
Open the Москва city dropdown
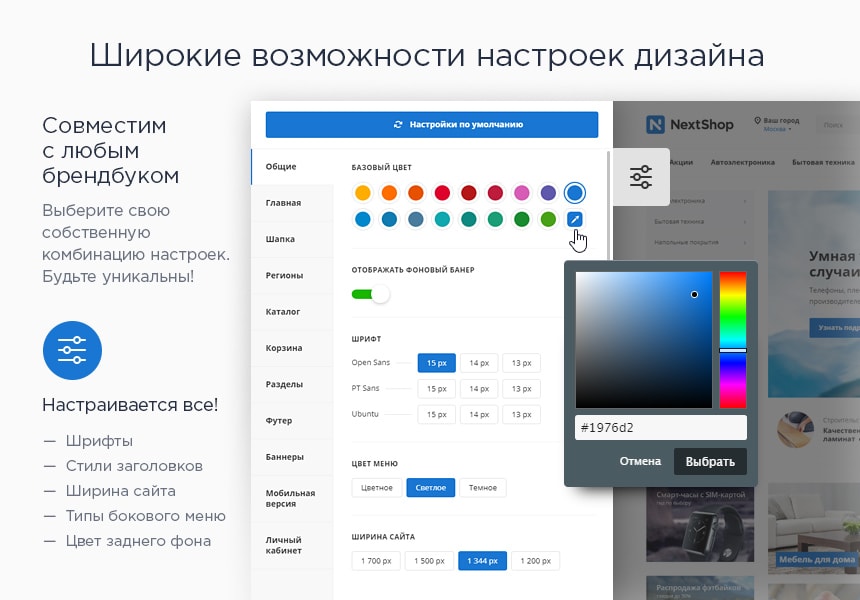point(778,130)
